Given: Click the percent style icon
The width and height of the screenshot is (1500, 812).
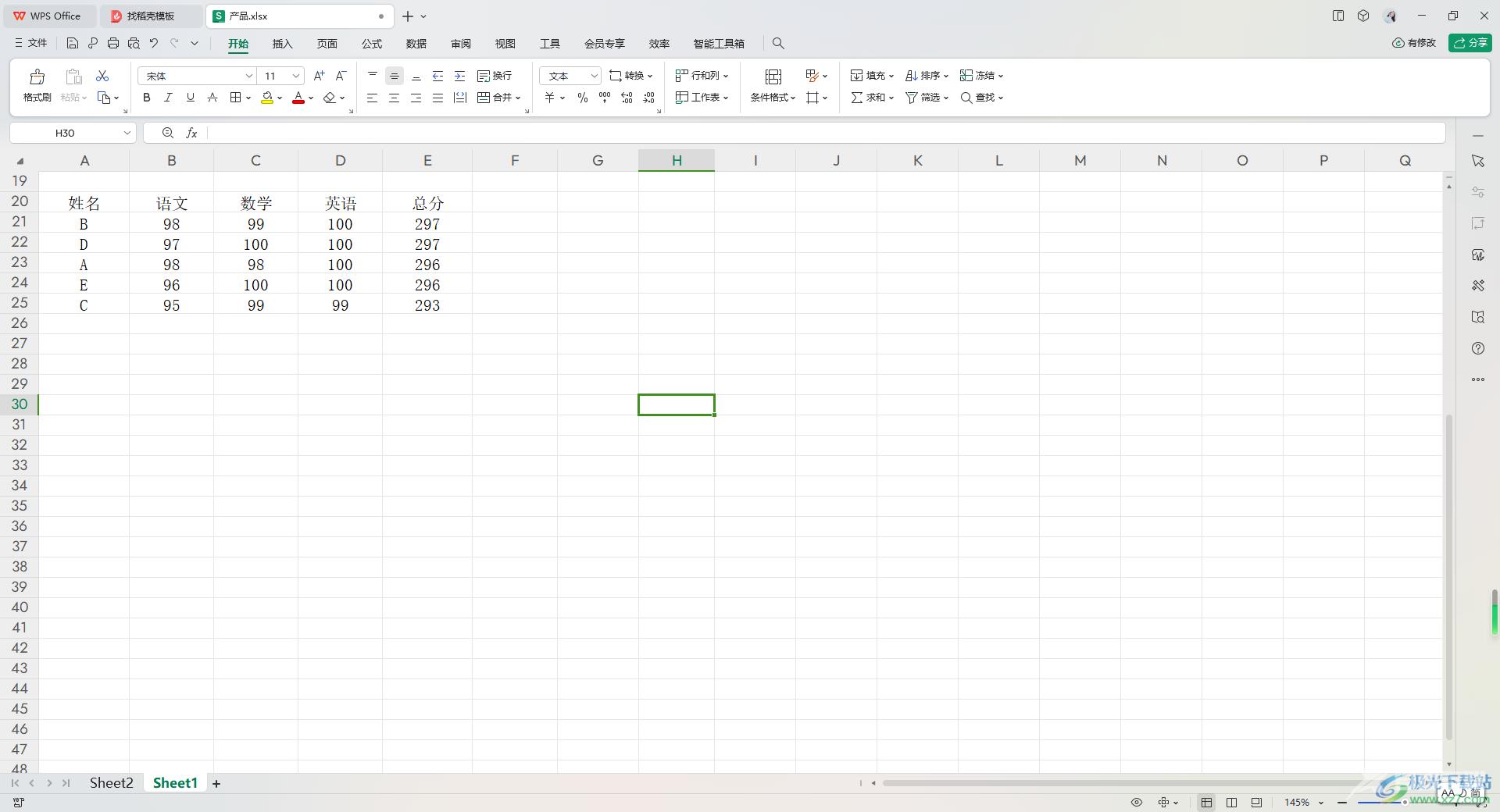Looking at the screenshot, I should [x=583, y=98].
